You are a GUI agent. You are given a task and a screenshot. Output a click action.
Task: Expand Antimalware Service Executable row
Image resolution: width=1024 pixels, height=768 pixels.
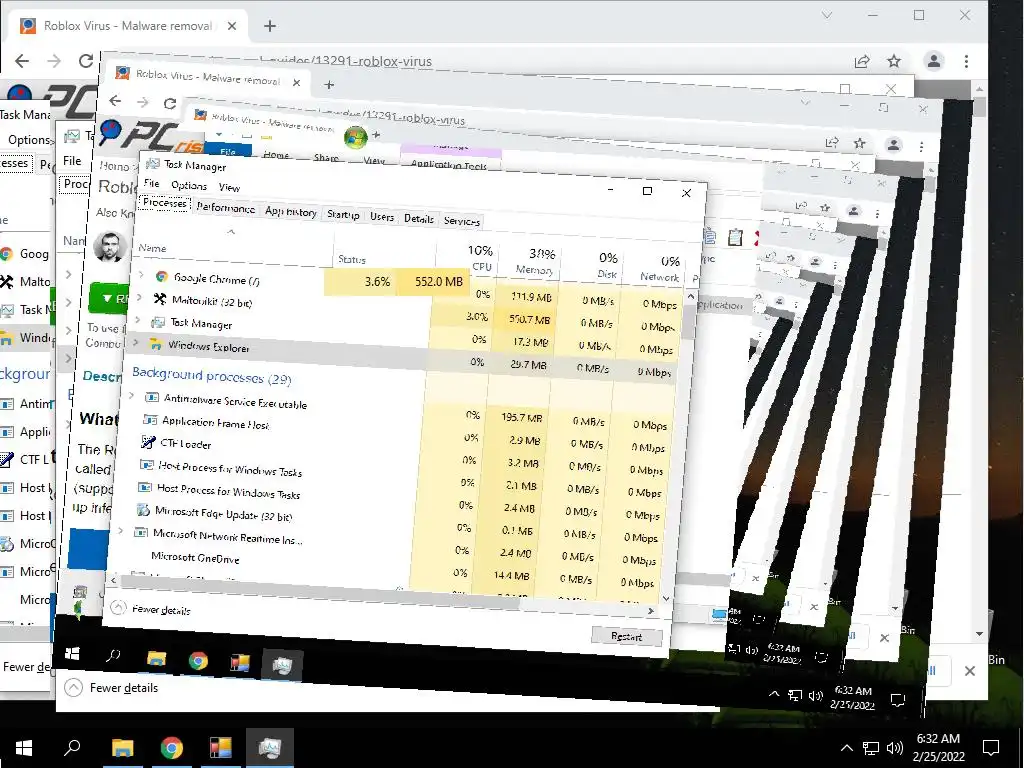pyautogui.click(x=131, y=395)
